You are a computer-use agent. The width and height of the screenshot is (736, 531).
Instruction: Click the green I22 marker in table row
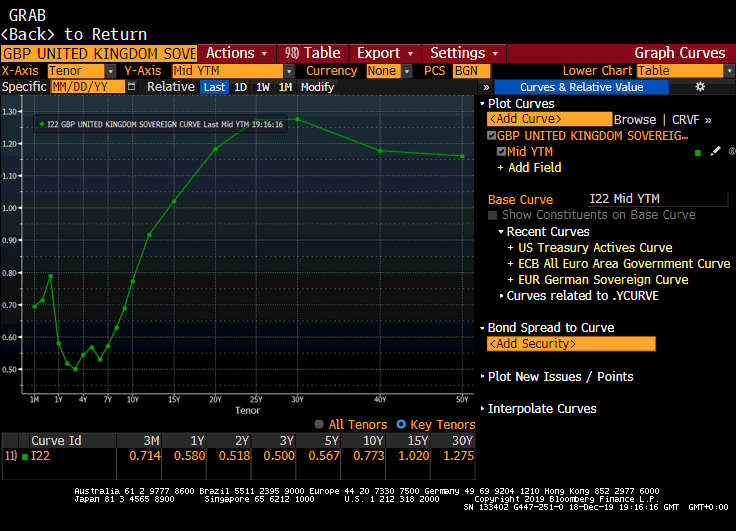pos(24,456)
